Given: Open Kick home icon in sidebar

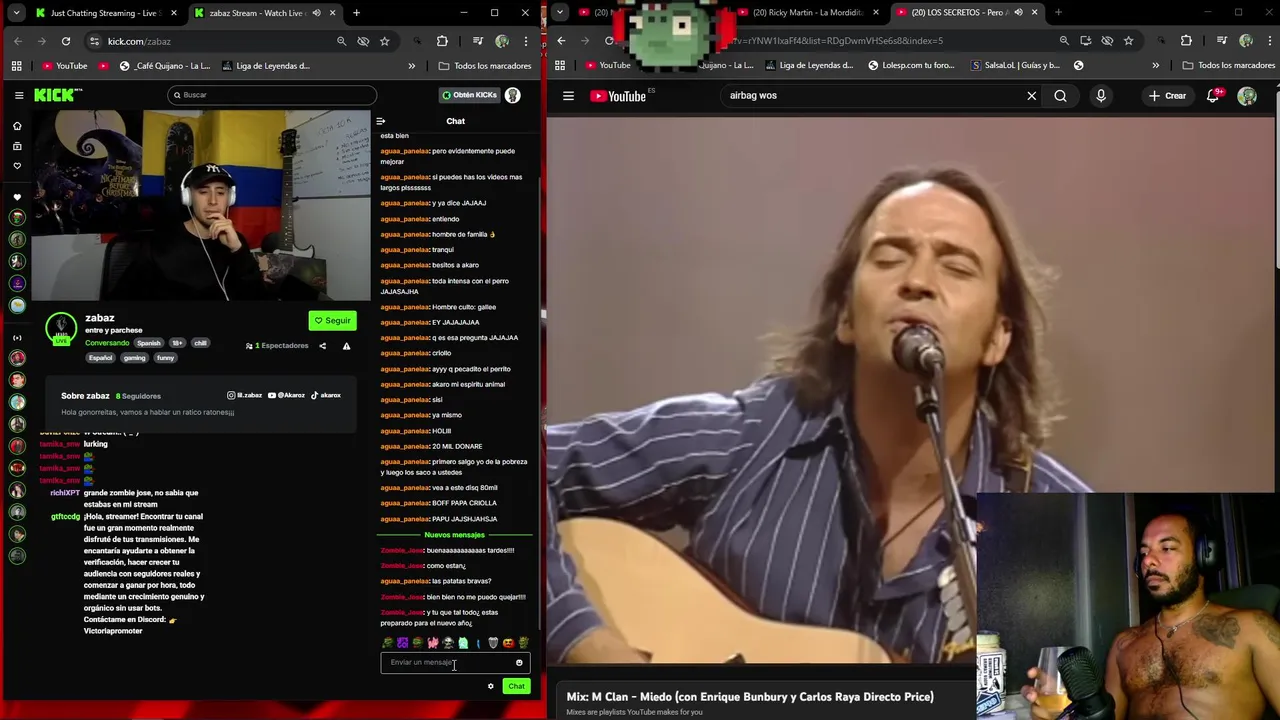Looking at the screenshot, I should point(17,126).
